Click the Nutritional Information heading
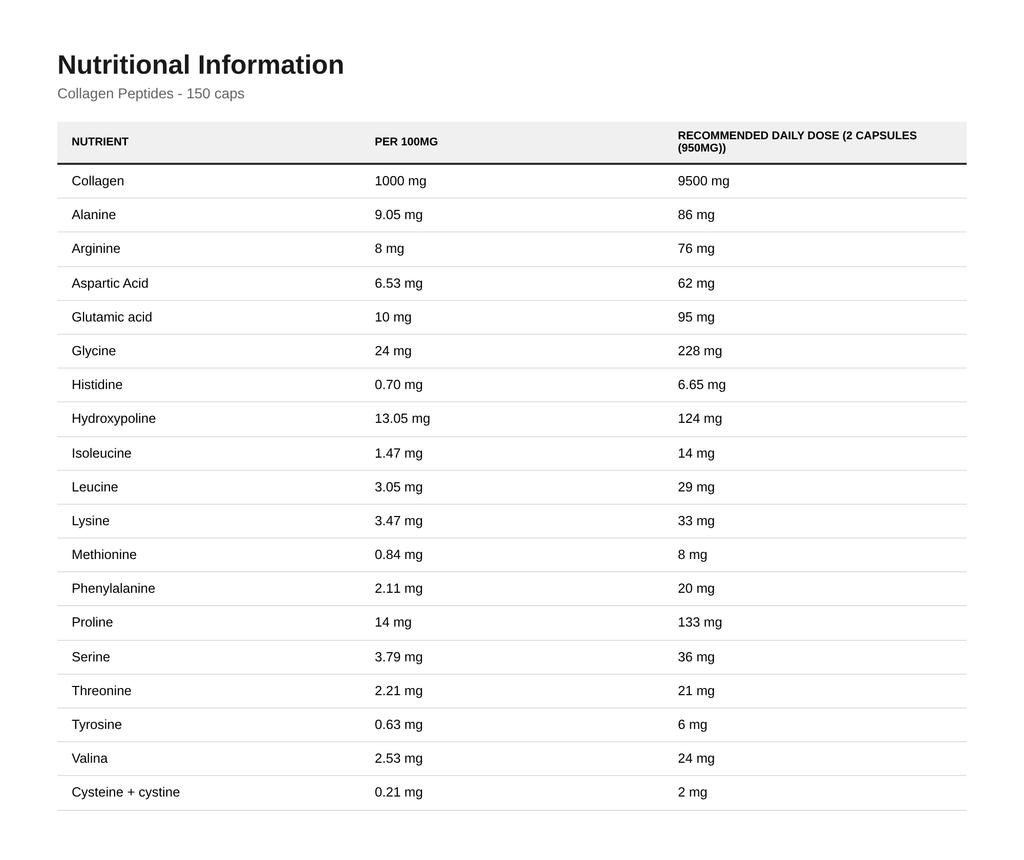The image size is (1024, 860). (200, 65)
